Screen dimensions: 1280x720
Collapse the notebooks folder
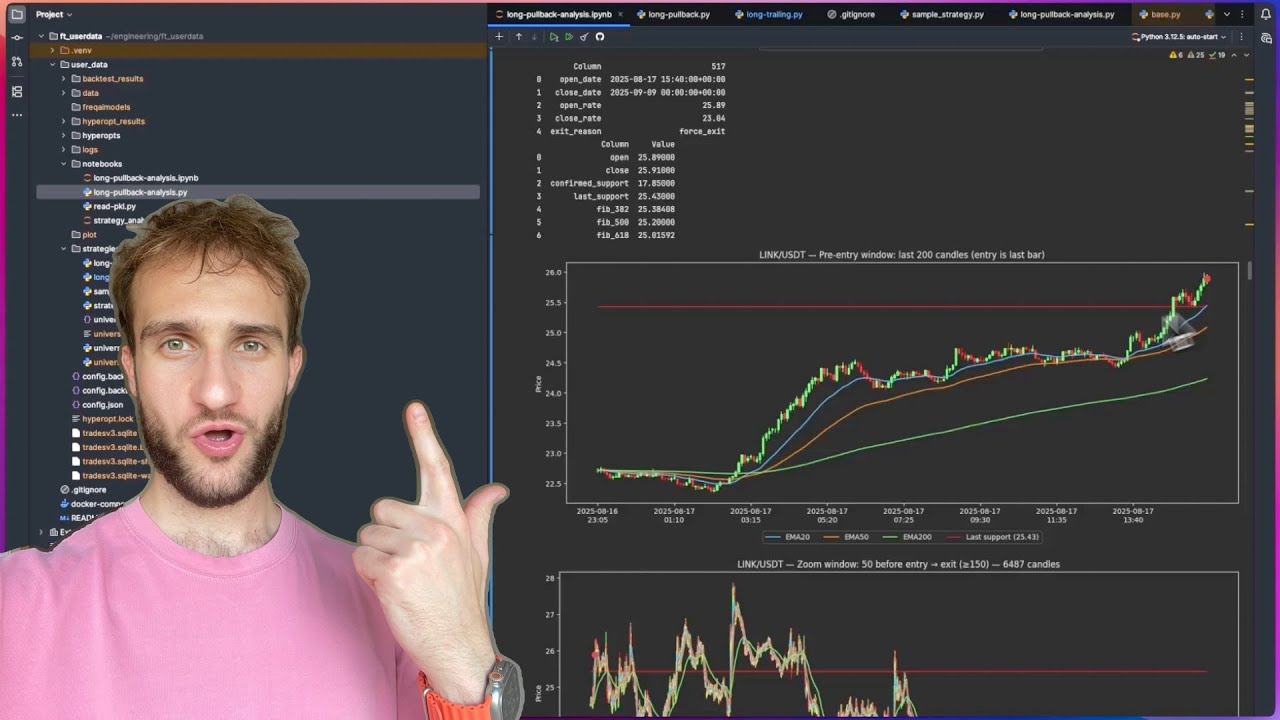63,164
